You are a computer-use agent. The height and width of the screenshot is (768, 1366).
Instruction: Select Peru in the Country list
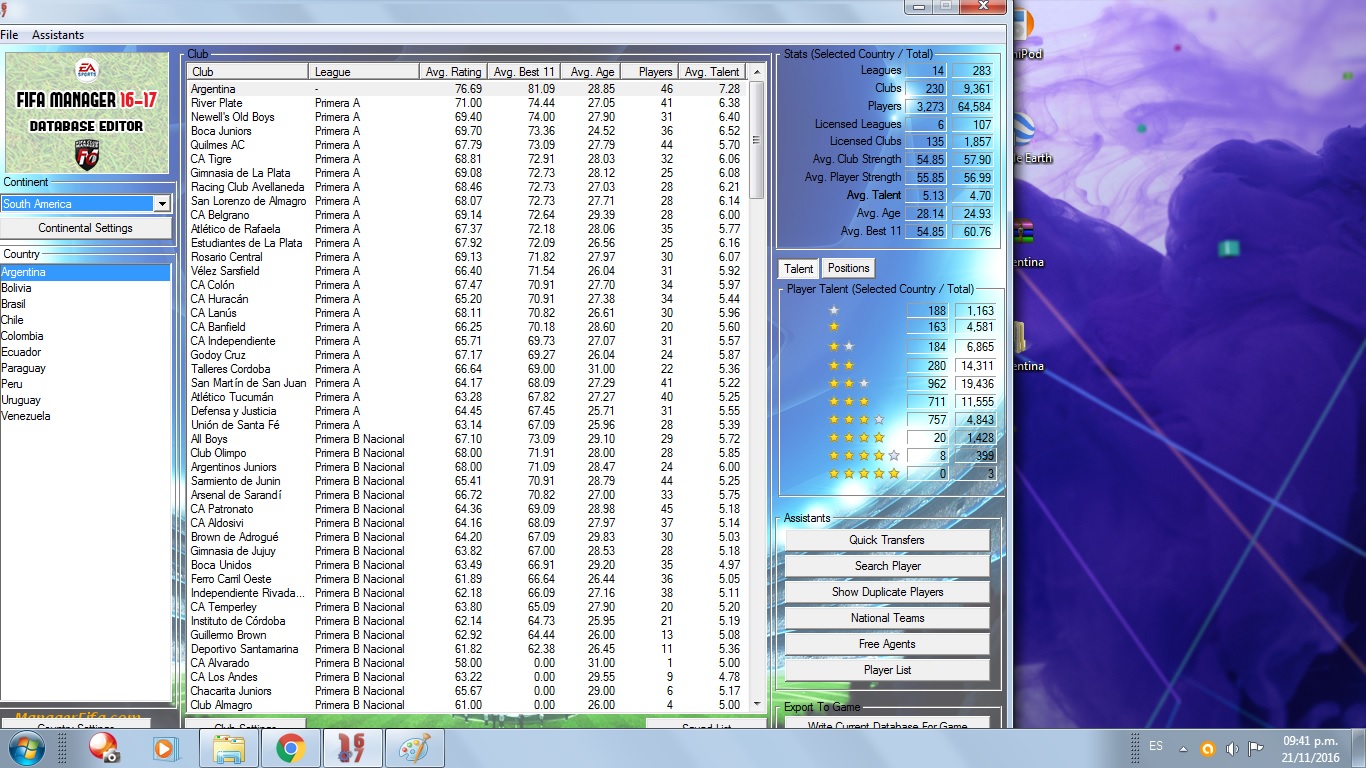point(85,384)
